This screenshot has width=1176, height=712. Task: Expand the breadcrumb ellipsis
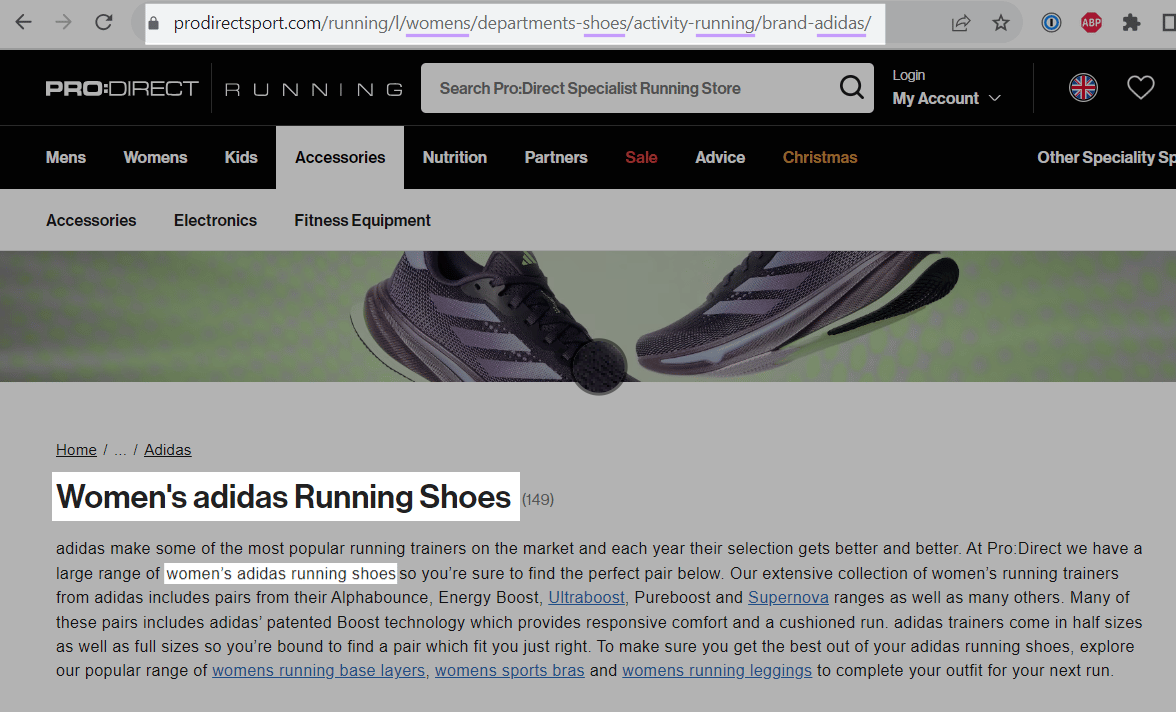pos(120,450)
